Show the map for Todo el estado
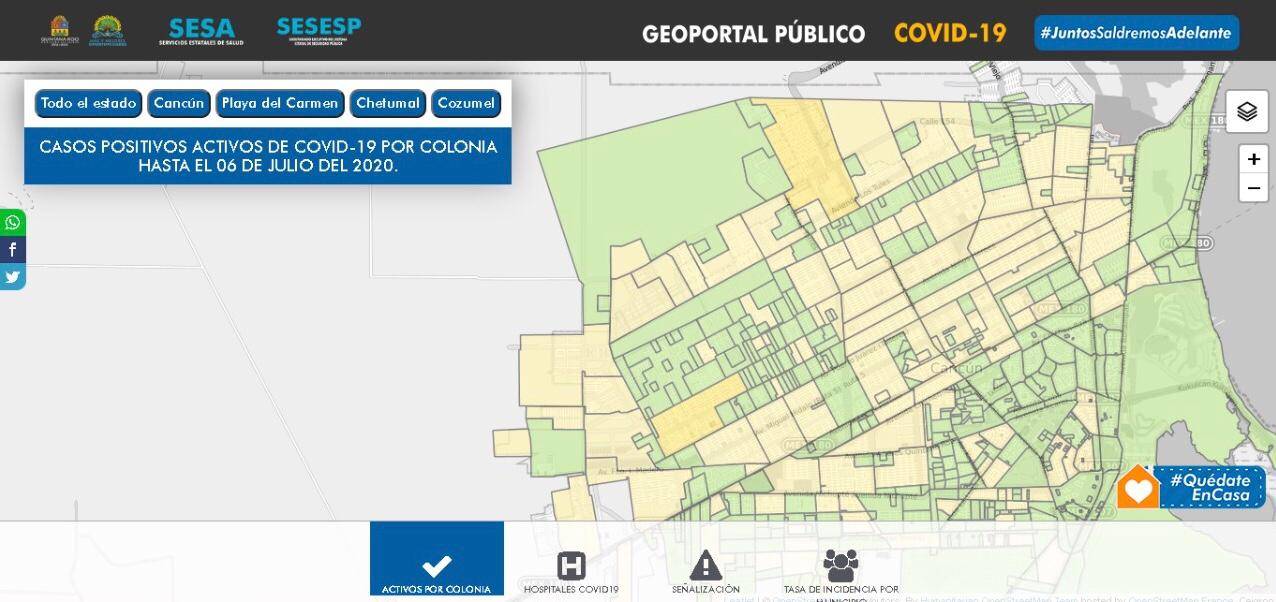This screenshot has width=1276, height=602. click(89, 103)
